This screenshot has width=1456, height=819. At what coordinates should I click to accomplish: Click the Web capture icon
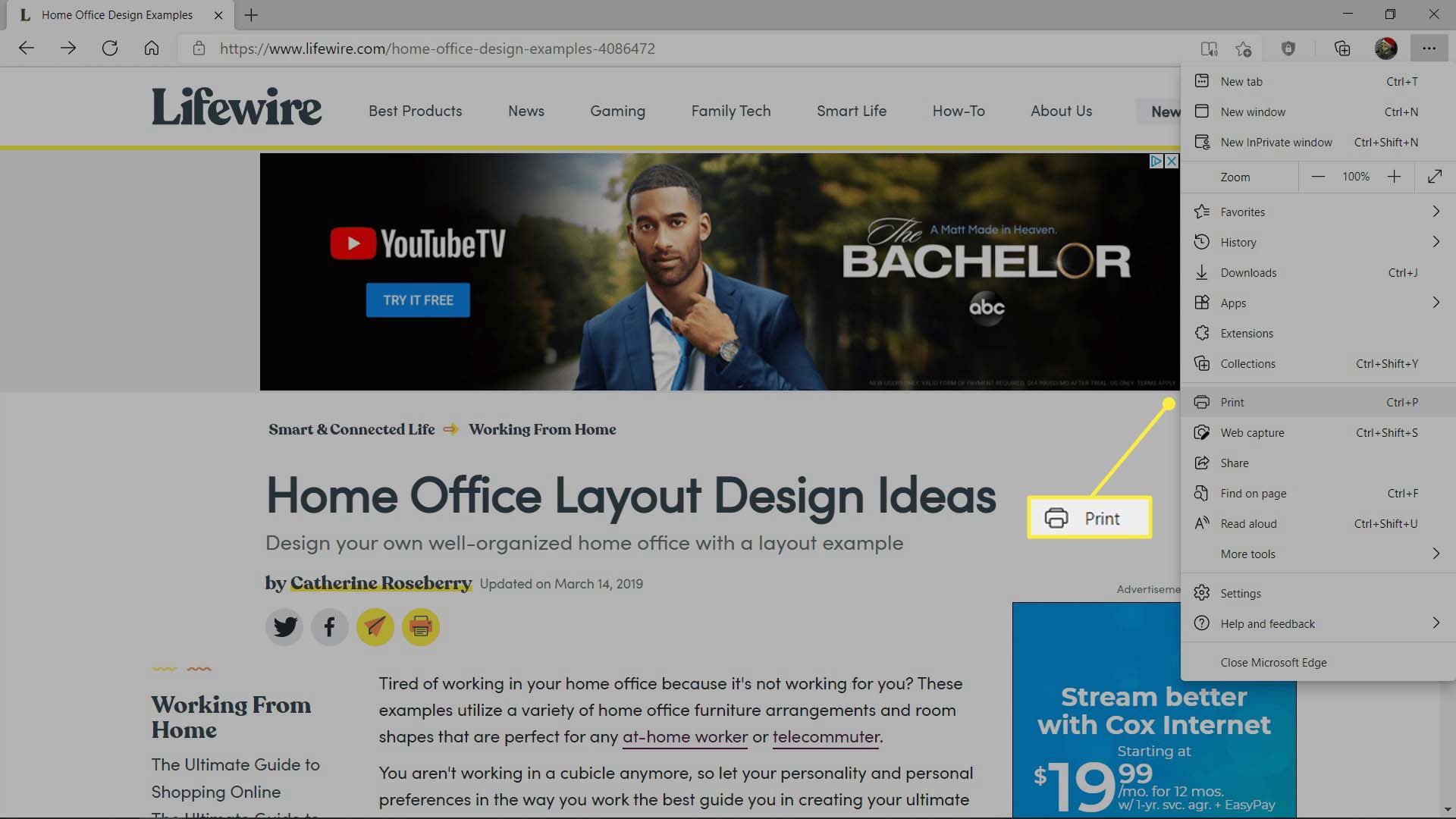tap(1203, 432)
